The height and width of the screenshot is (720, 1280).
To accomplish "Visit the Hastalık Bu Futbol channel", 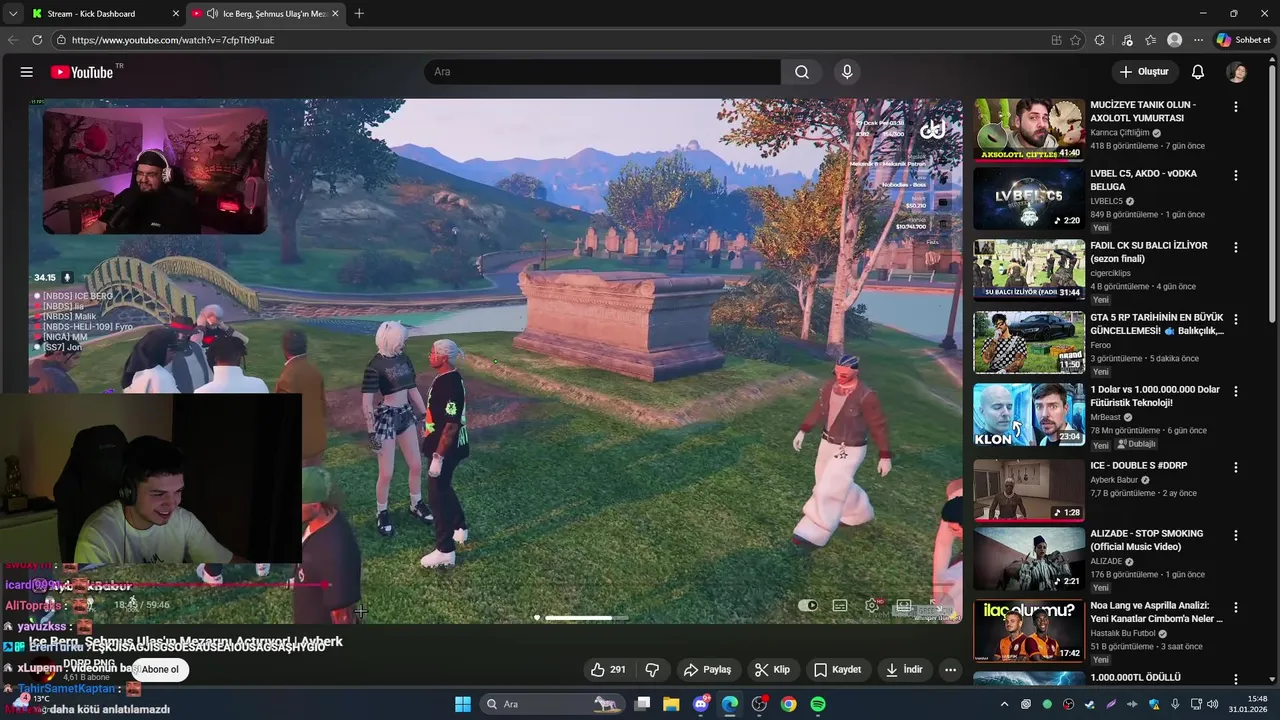I will click(x=1123, y=633).
